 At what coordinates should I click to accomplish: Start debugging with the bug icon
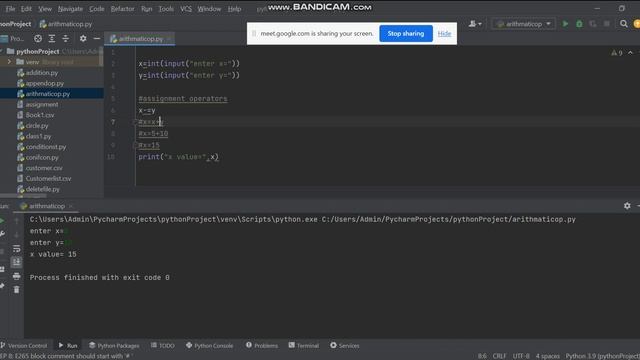coord(579,24)
